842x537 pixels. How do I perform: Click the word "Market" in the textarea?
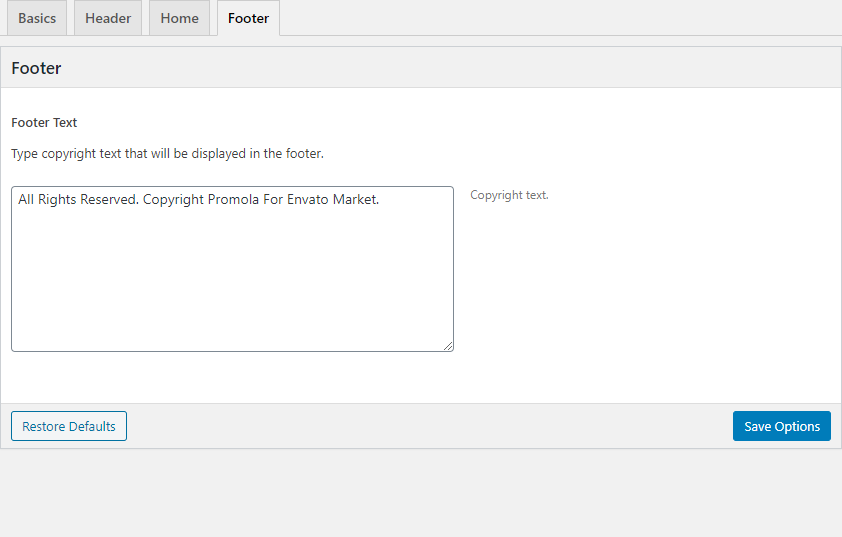coord(354,200)
